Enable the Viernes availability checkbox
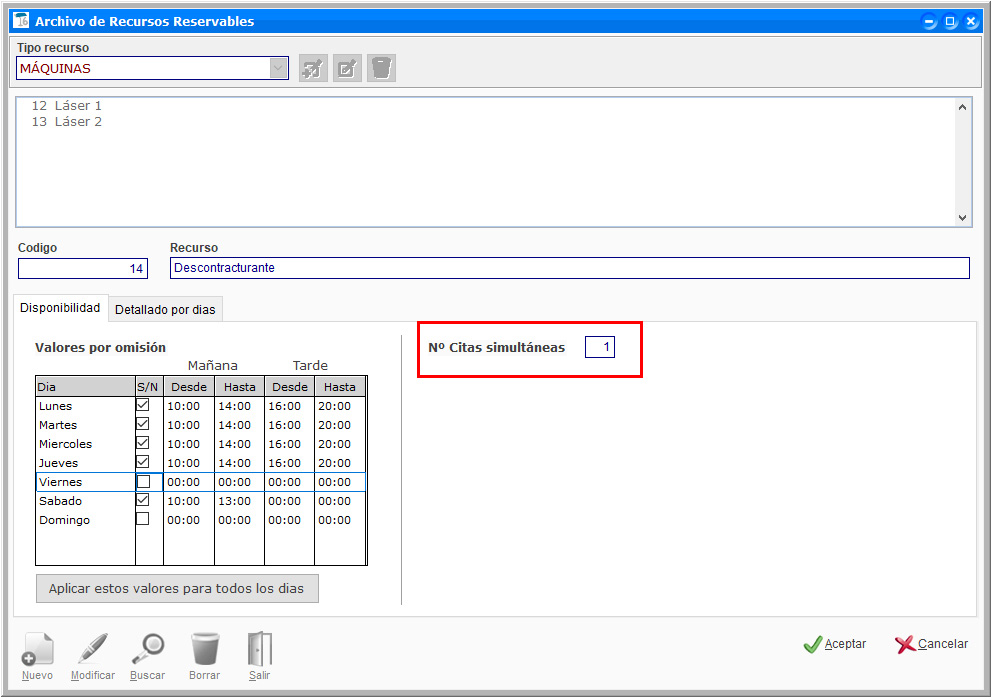The image size is (993, 700). click(x=144, y=482)
